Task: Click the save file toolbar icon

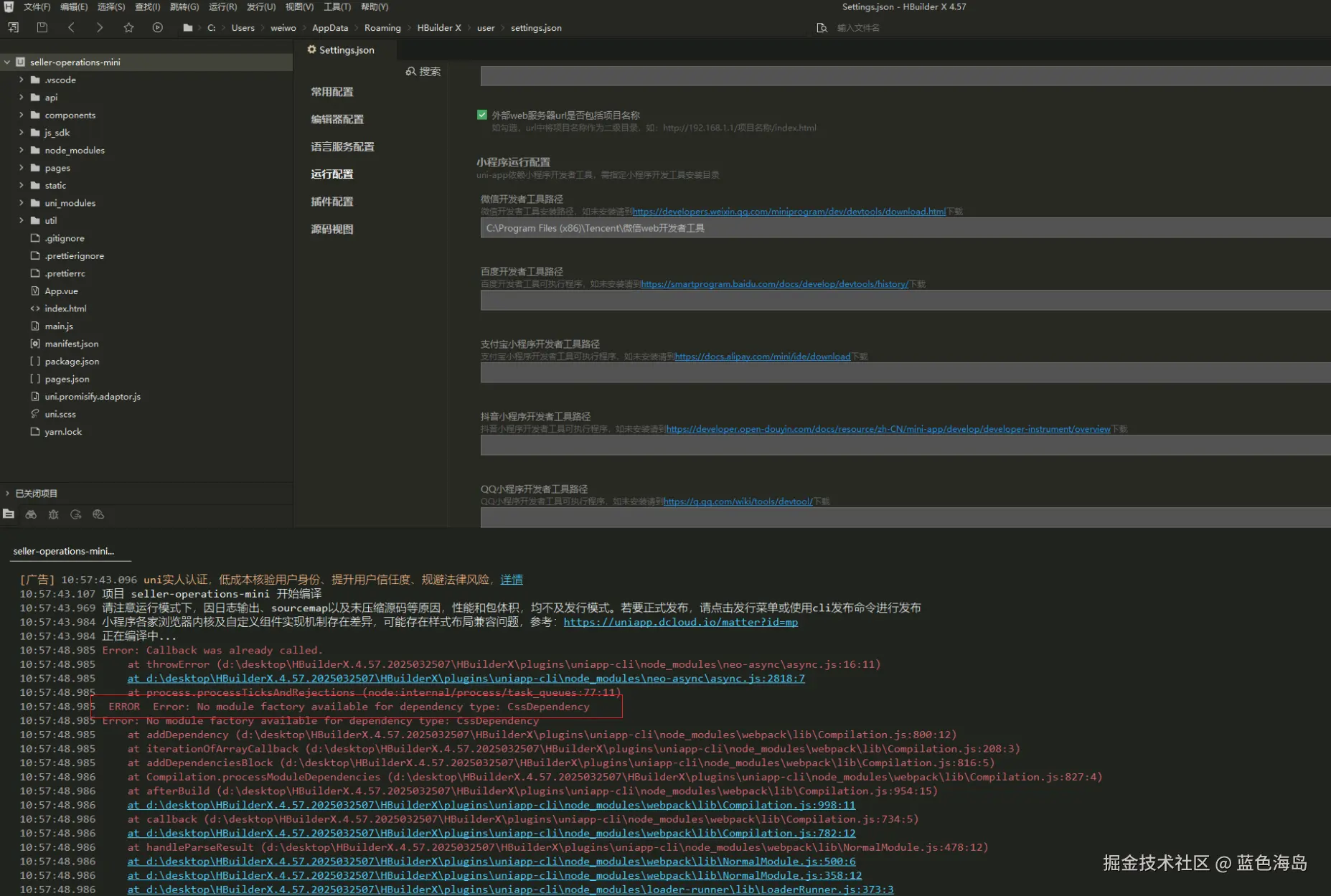Action: 42,27
